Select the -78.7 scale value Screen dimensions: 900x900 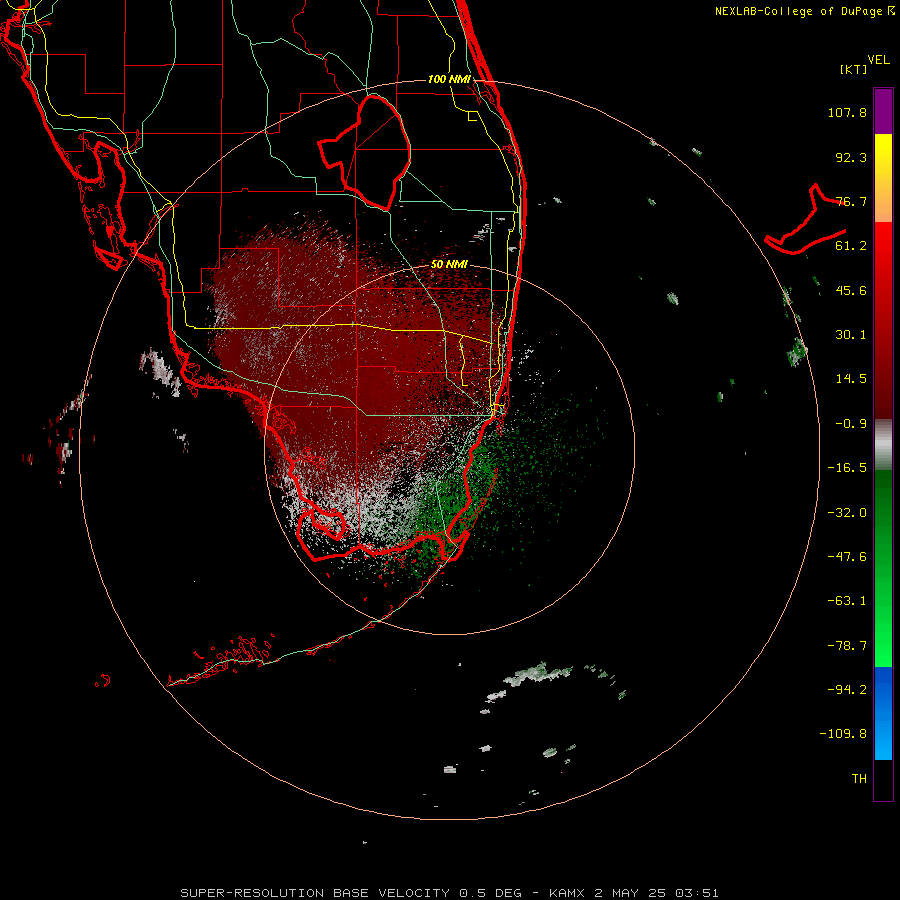click(x=847, y=646)
